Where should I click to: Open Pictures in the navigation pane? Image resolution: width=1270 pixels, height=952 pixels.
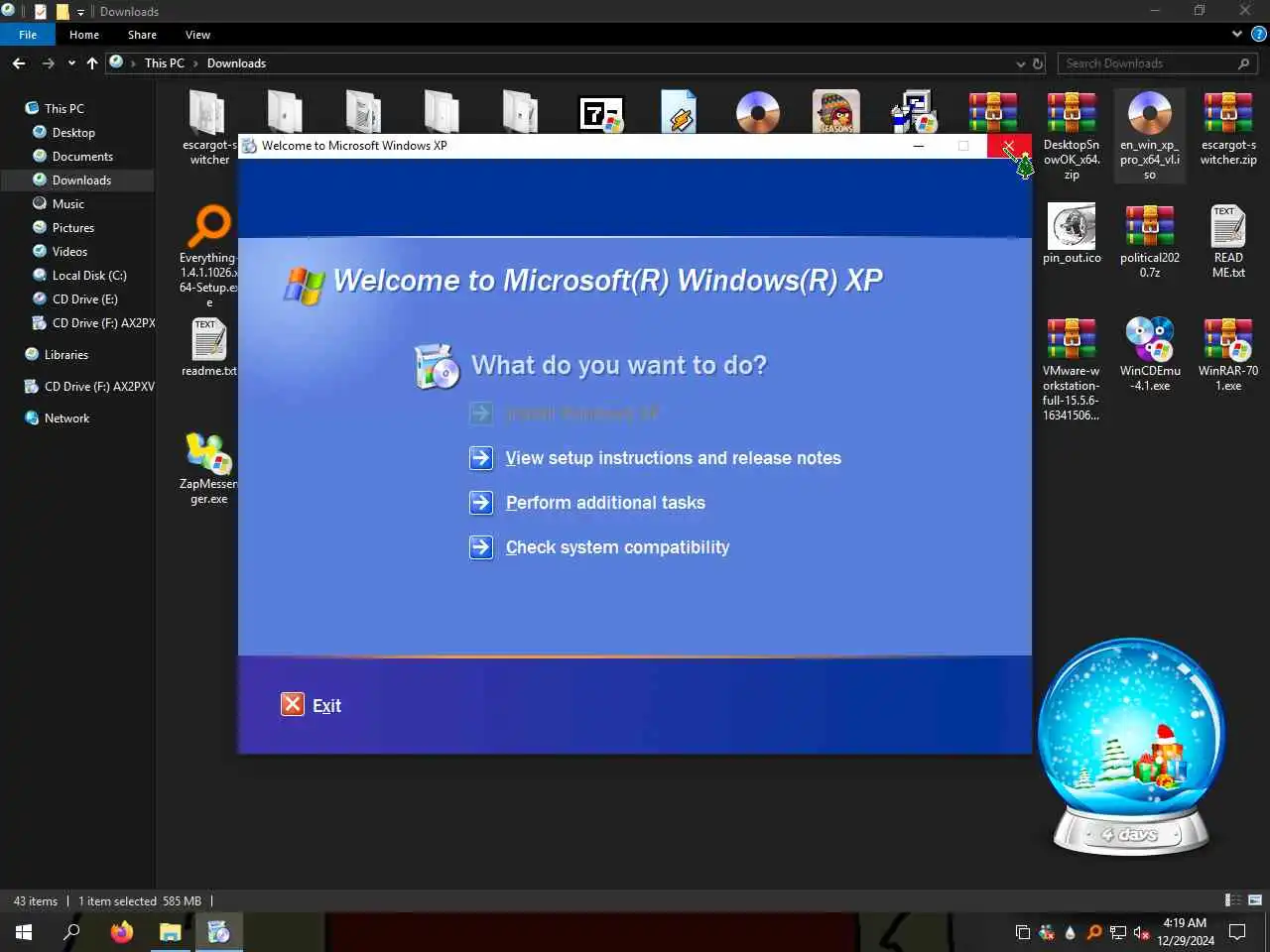73,227
